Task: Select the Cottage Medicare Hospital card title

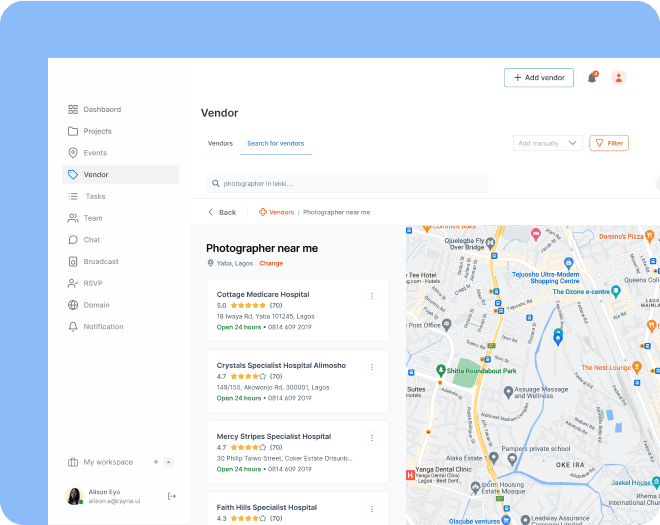Action: (x=263, y=294)
